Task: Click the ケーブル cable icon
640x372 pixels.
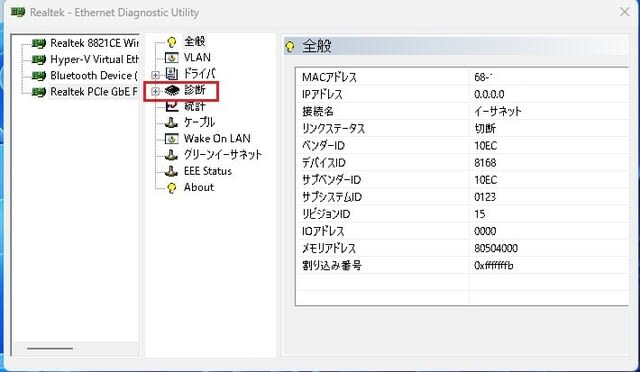Action: pyautogui.click(x=171, y=123)
